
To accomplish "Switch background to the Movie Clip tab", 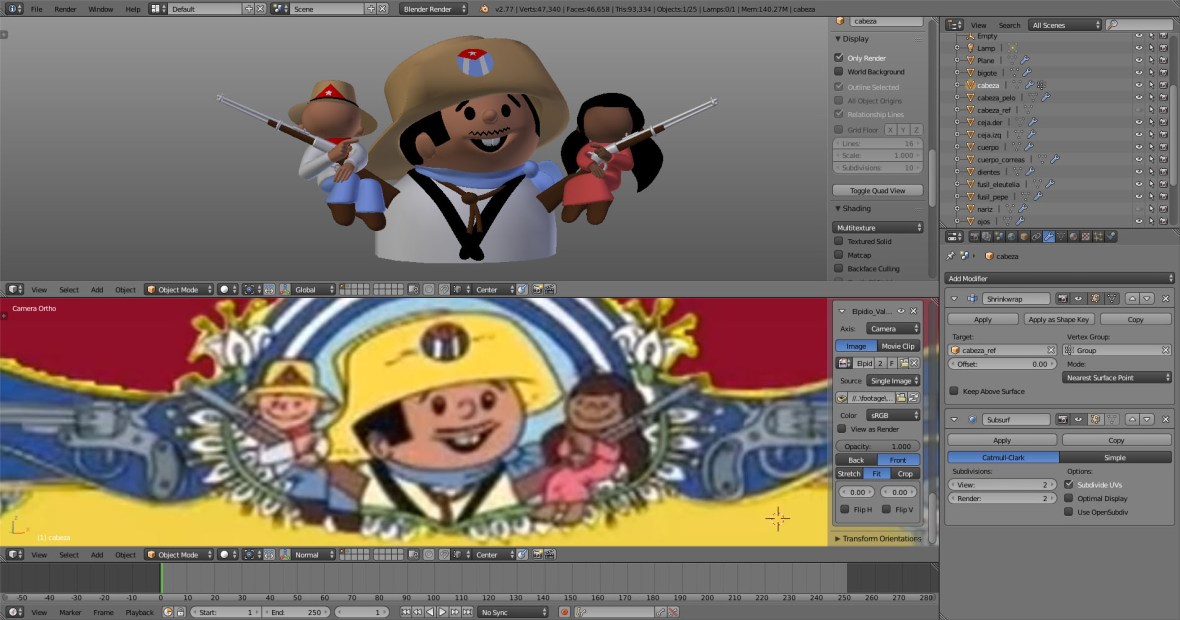I will click(897, 346).
